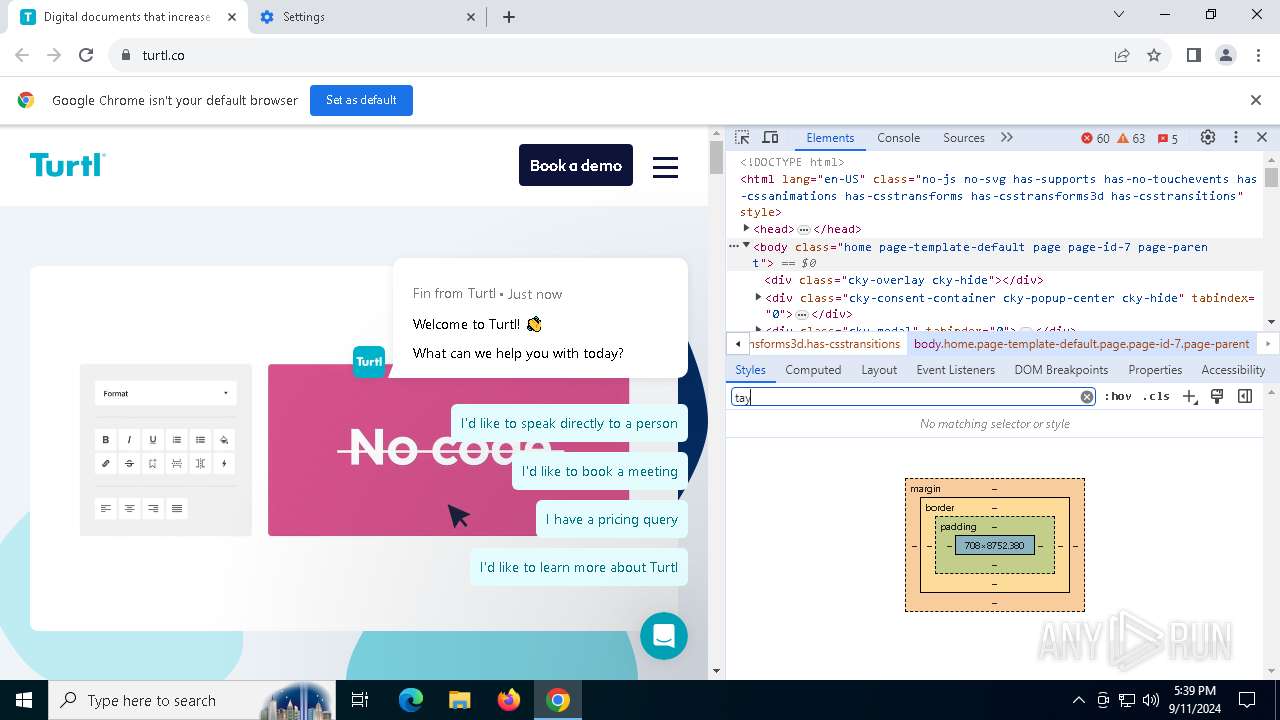Viewport: 1280px width, 720px height.
Task: Open DevTools customize kebab menu
Action: (x=1236, y=138)
